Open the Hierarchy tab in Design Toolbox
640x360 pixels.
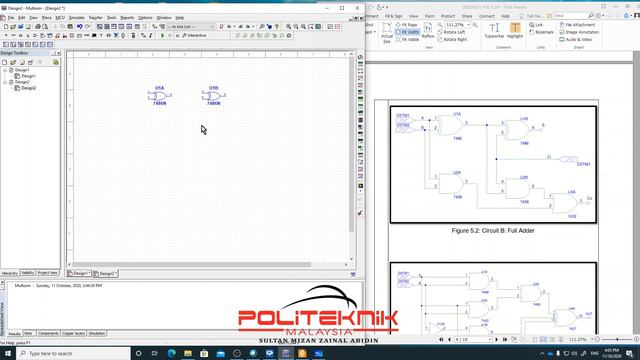[x=9, y=273]
